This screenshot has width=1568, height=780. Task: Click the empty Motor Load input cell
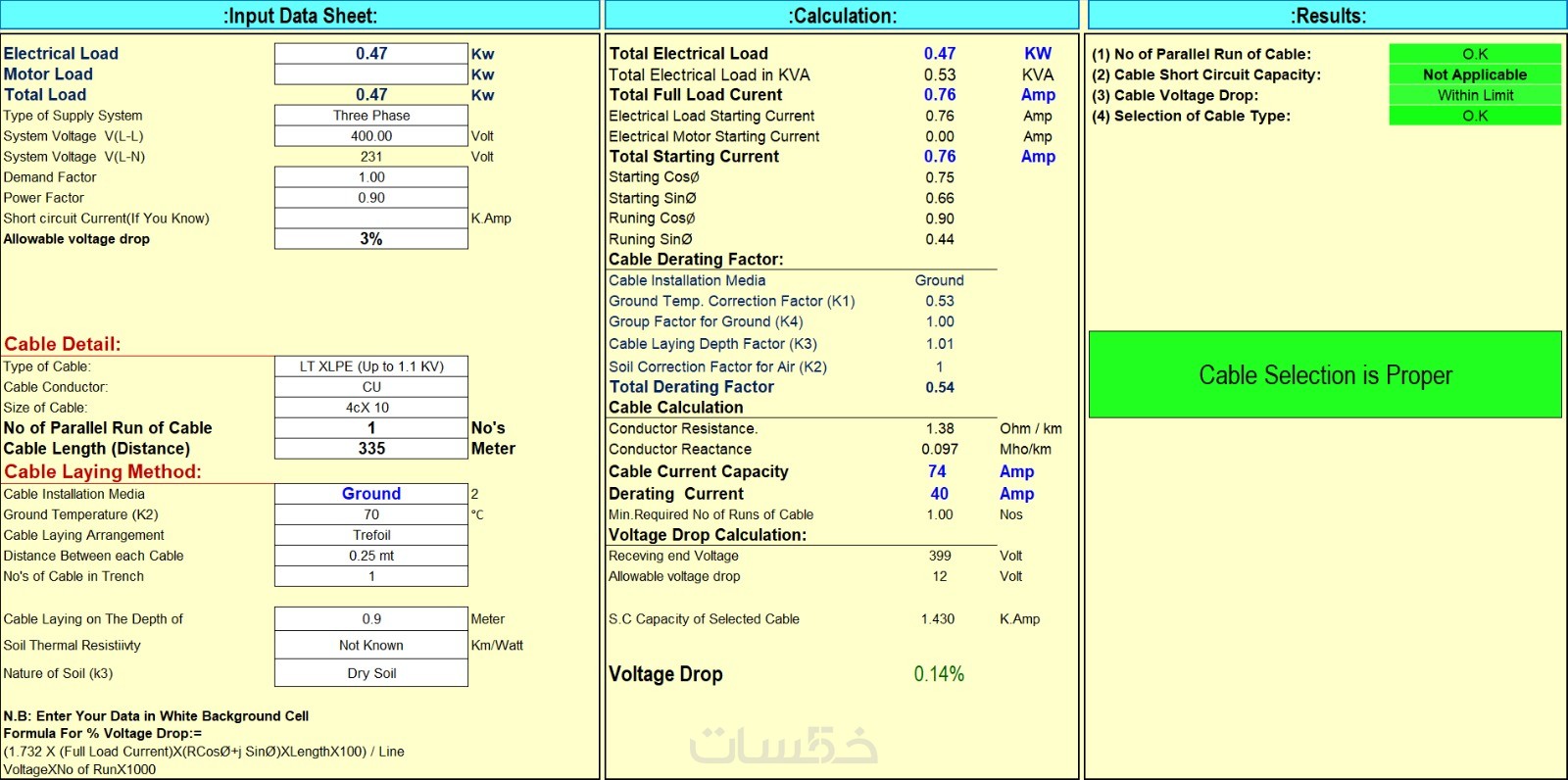(371, 74)
